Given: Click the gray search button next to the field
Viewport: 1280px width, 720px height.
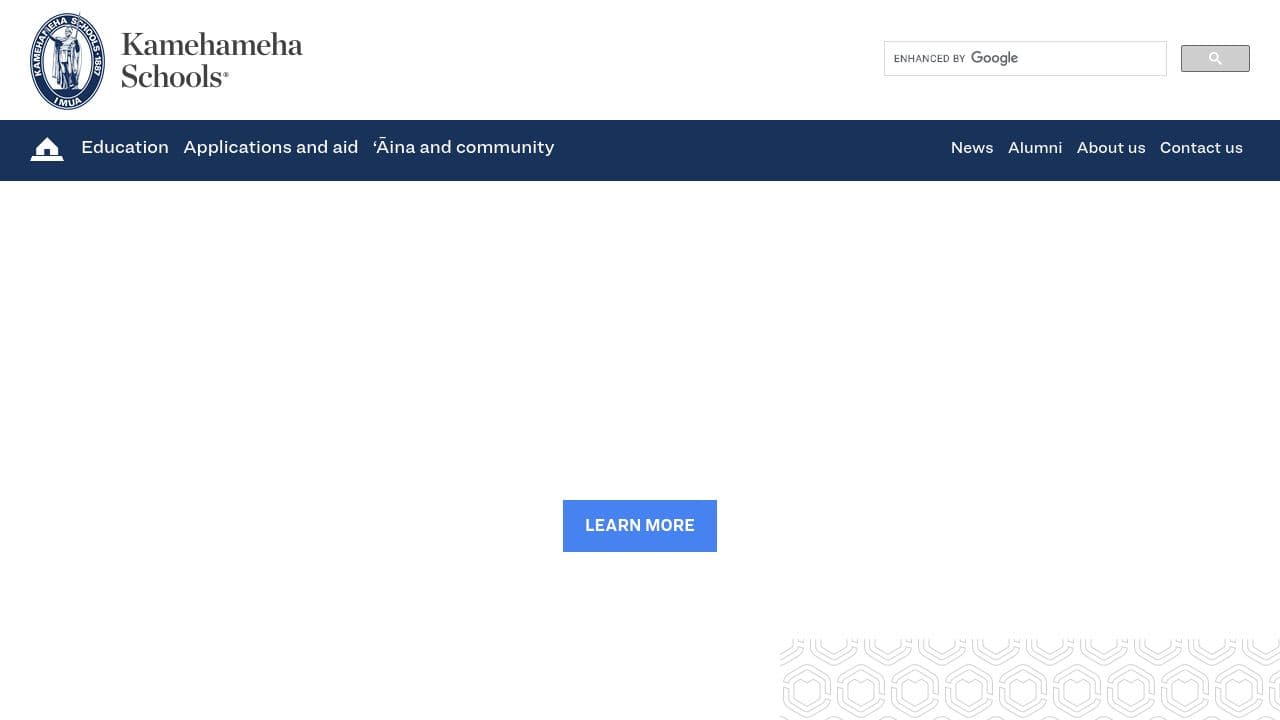Looking at the screenshot, I should (1214, 58).
